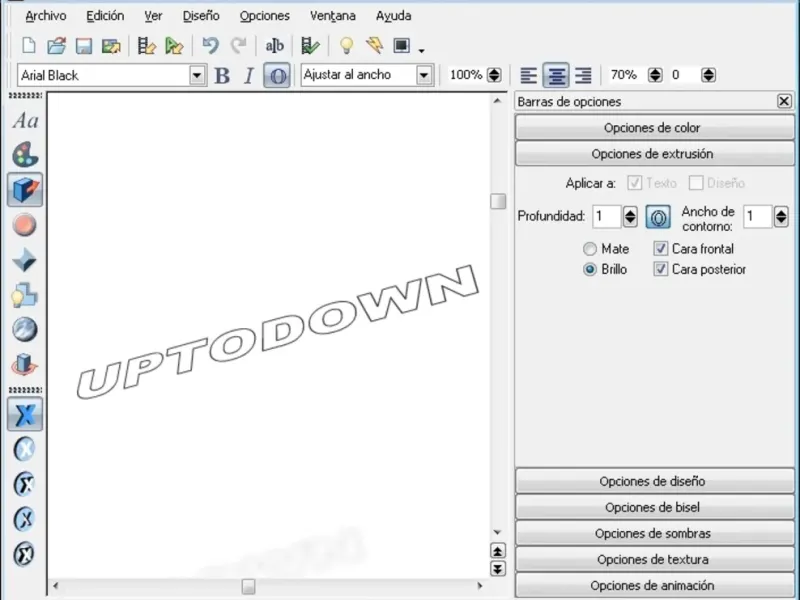Screen dimensions: 800x600
Task: Click the vertical scrollbar thumb of canvas
Action: 498,201
